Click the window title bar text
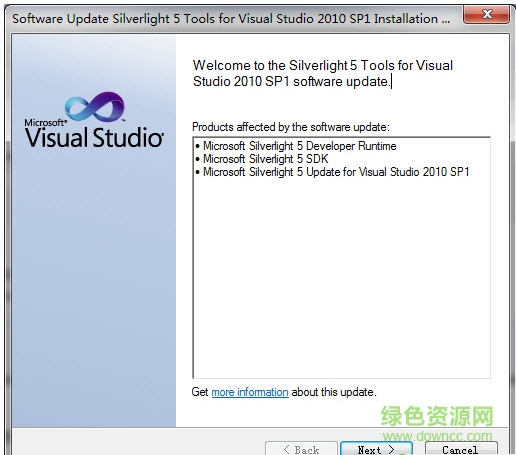 point(231,19)
